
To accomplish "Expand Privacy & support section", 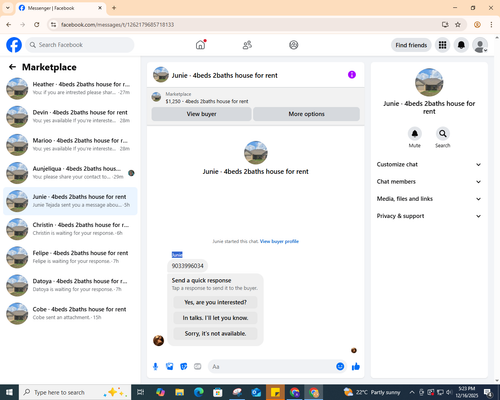I will [429, 216].
